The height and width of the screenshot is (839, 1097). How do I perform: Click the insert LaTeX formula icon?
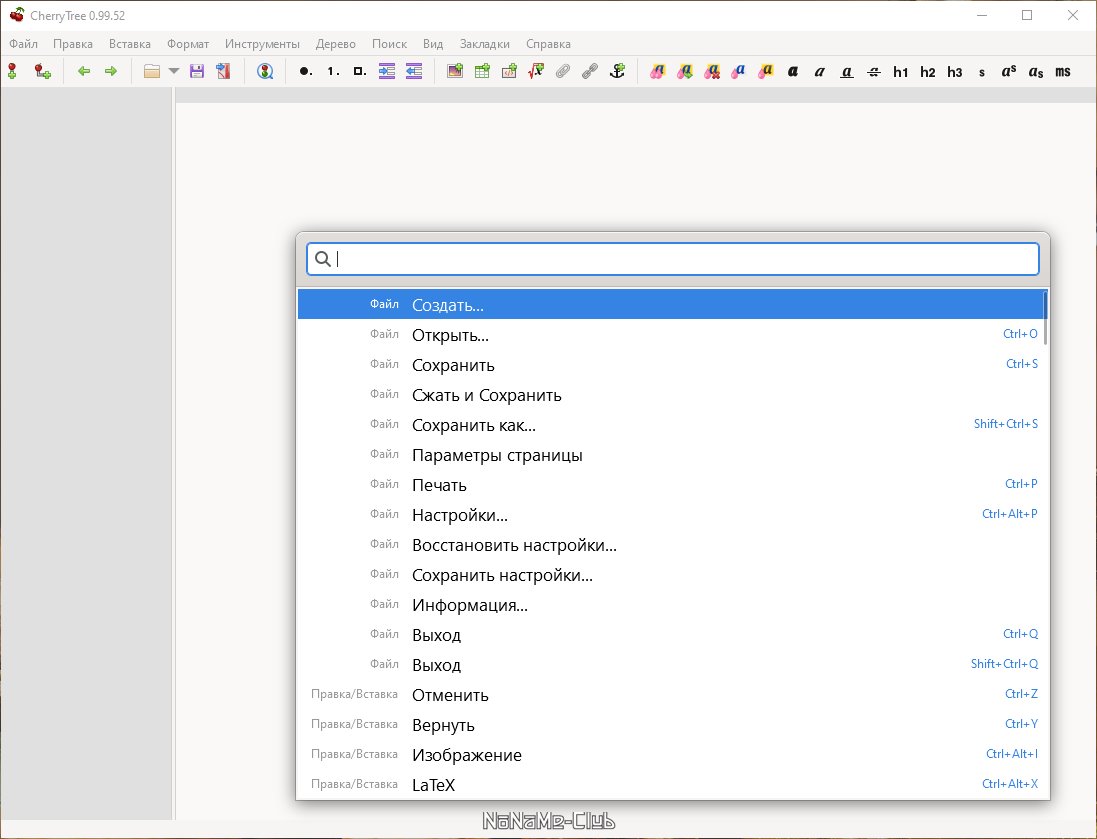[536, 71]
